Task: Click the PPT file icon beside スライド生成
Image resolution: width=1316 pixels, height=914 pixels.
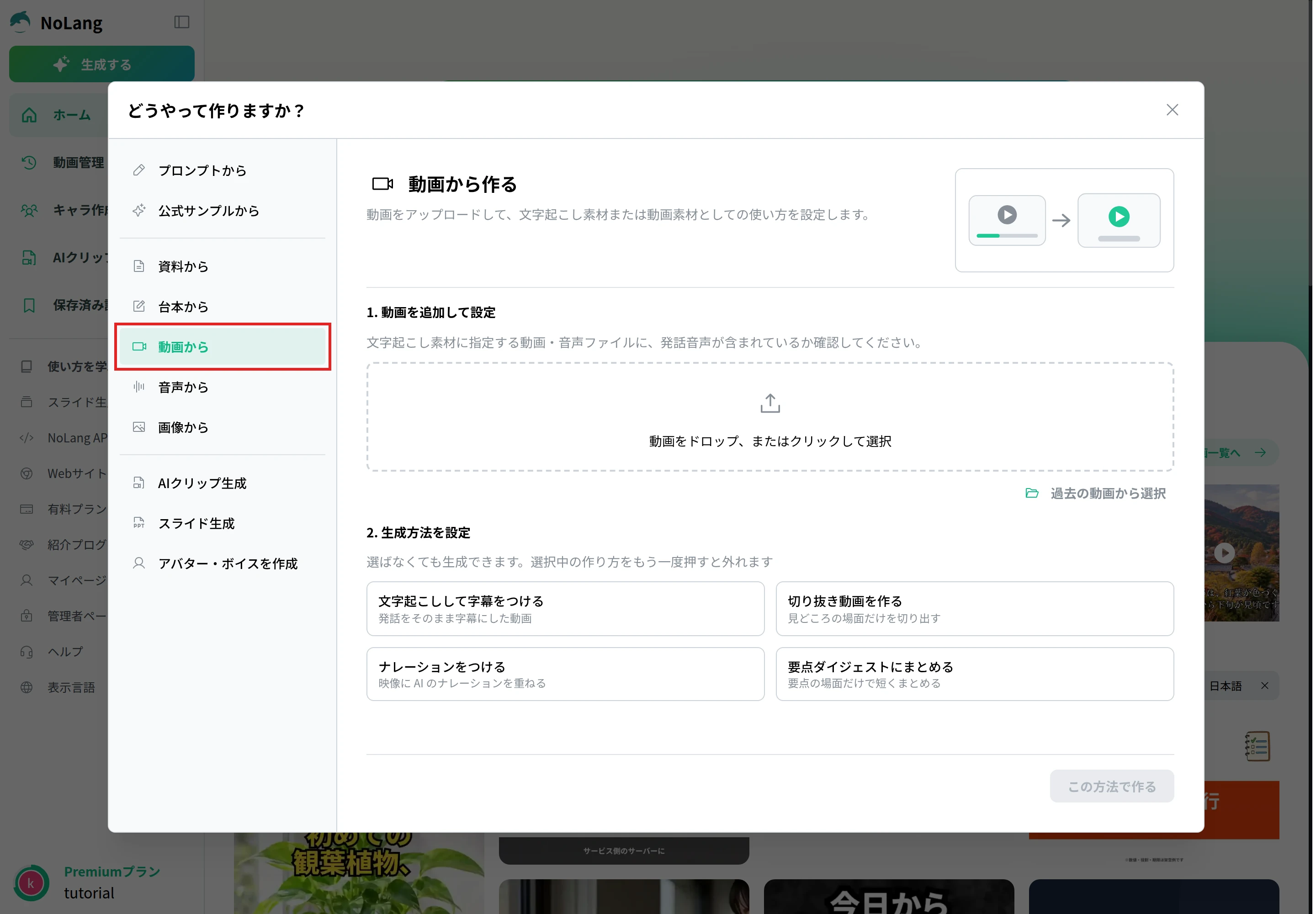Action: [x=138, y=523]
